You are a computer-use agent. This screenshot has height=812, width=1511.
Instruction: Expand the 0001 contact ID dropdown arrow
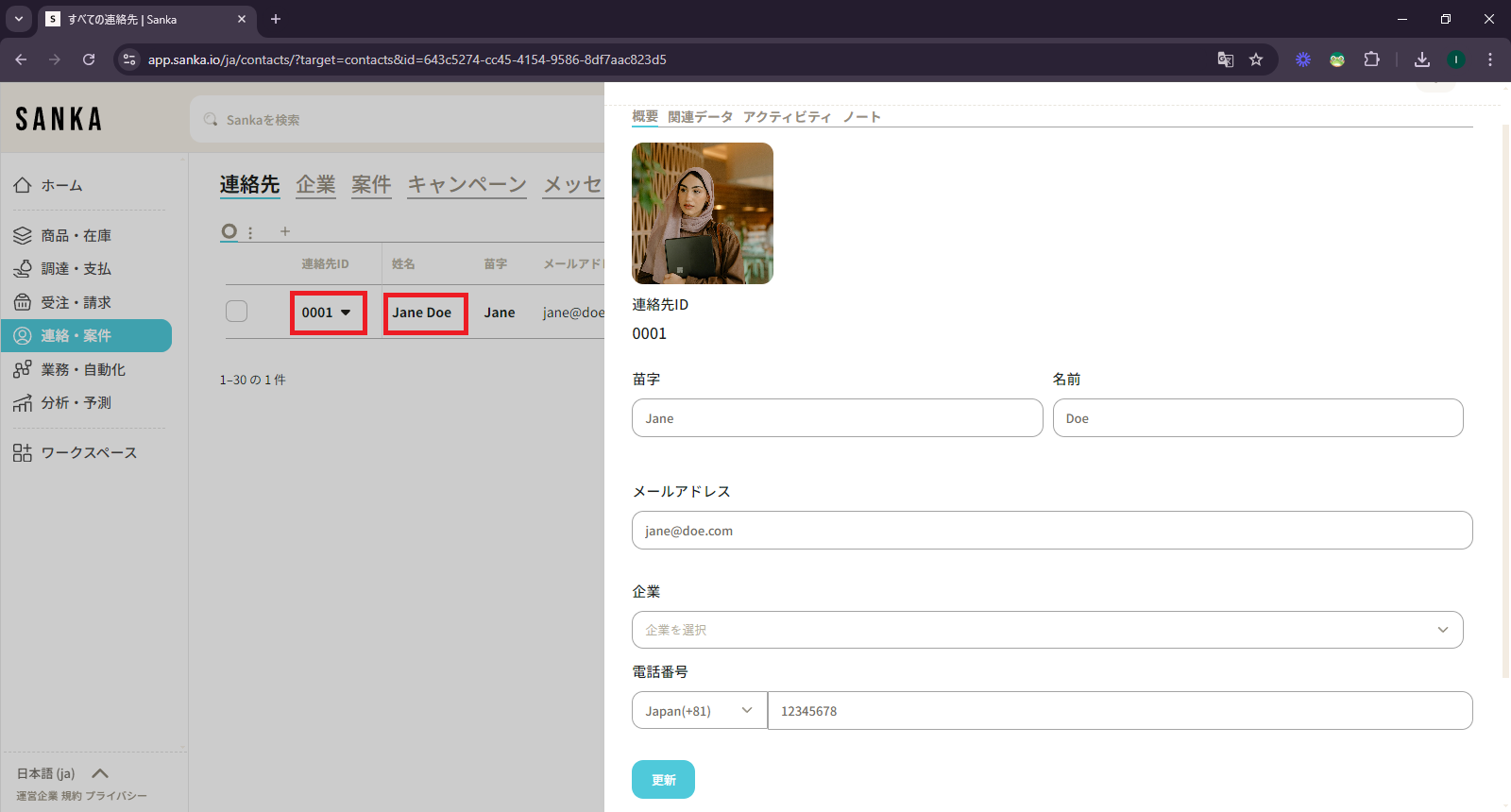pyautogui.click(x=346, y=313)
